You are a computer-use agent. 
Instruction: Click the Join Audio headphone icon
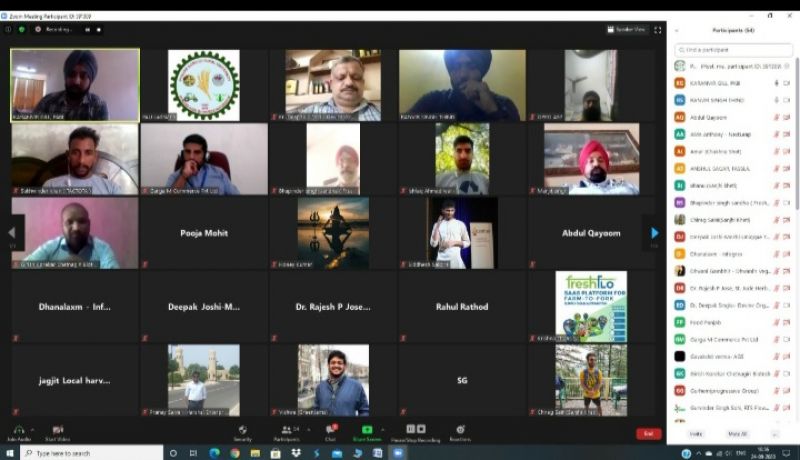pos(19,429)
